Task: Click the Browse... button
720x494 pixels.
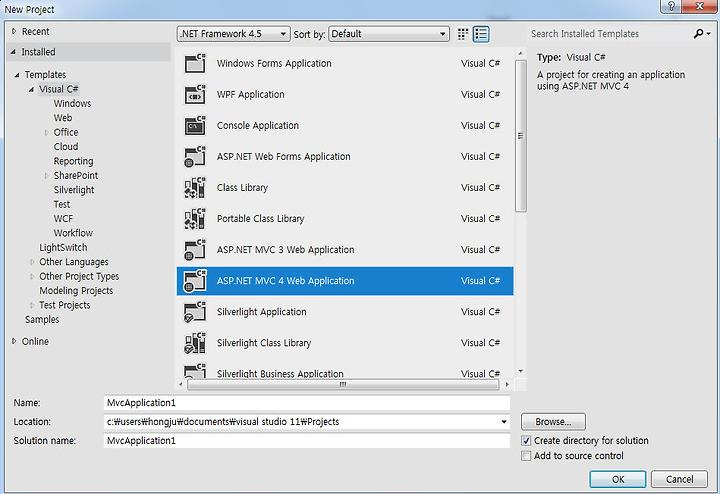Action: (x=553, y=421)
